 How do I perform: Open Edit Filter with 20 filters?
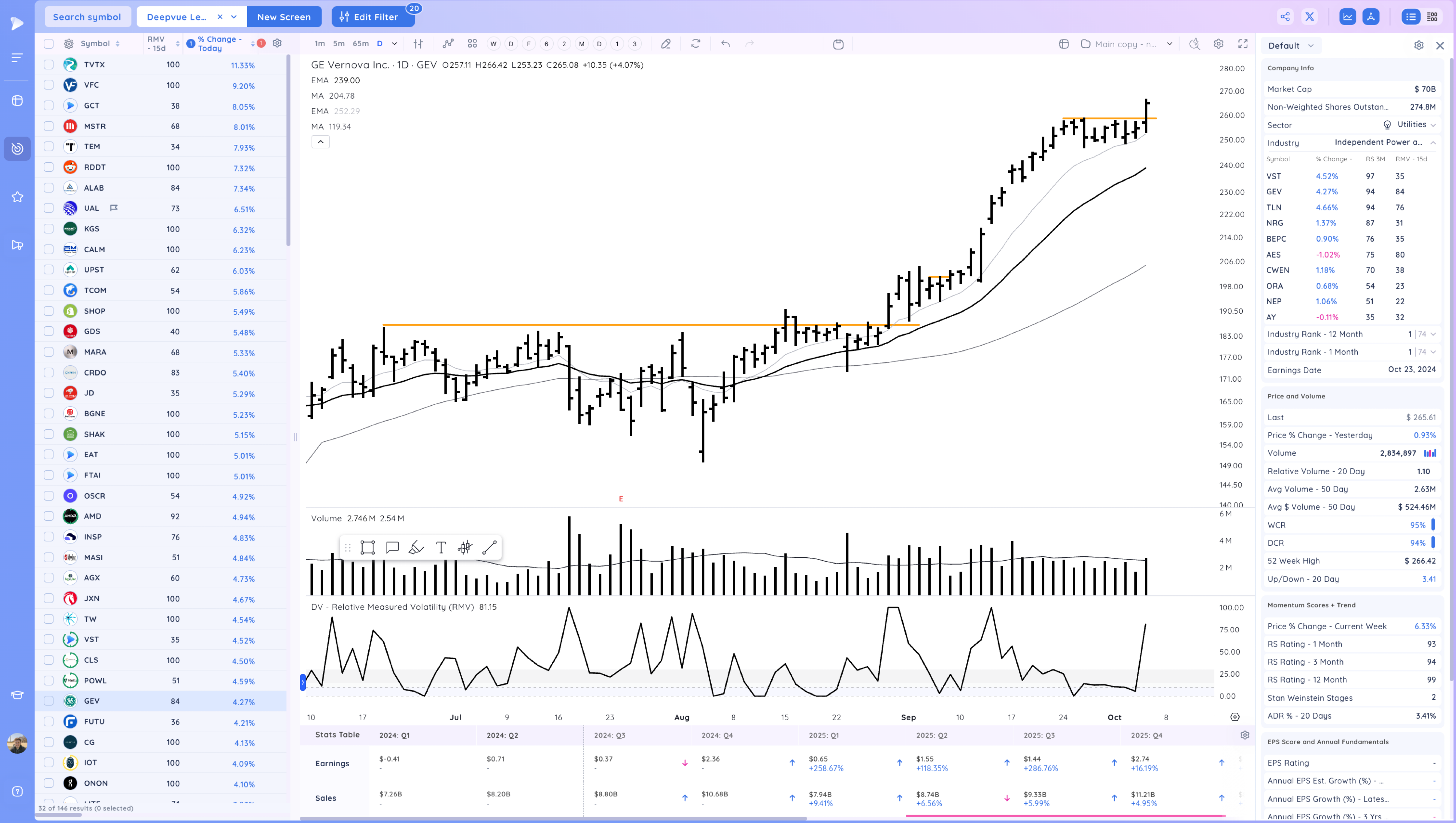point(373,16)
